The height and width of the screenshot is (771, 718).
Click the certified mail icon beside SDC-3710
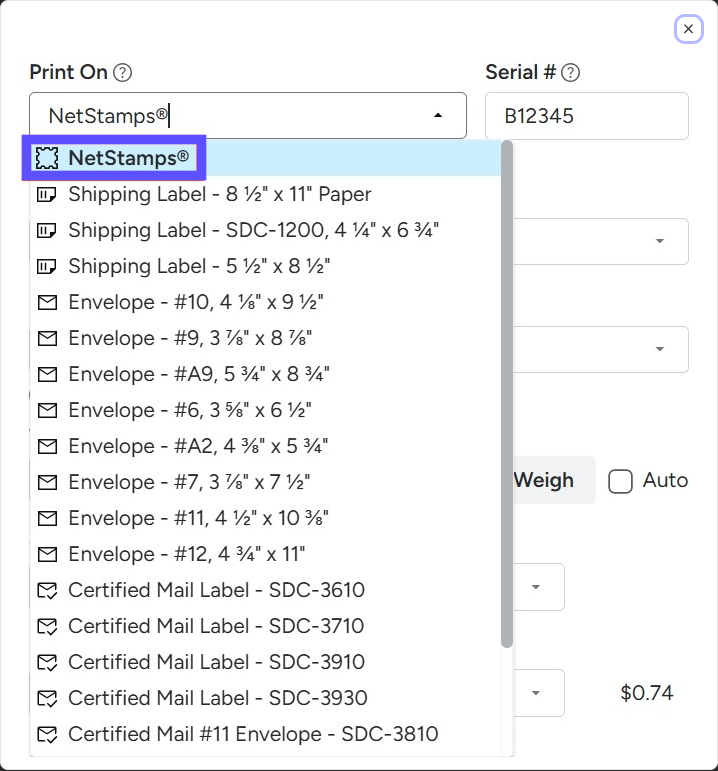click(47, 626)
